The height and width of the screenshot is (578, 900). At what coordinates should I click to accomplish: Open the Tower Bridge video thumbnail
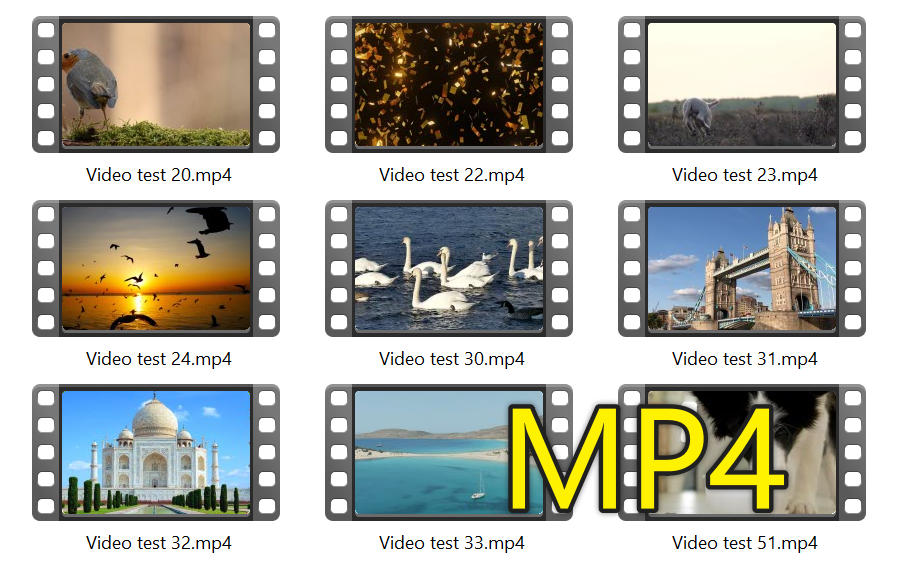[x=743, y=267]
